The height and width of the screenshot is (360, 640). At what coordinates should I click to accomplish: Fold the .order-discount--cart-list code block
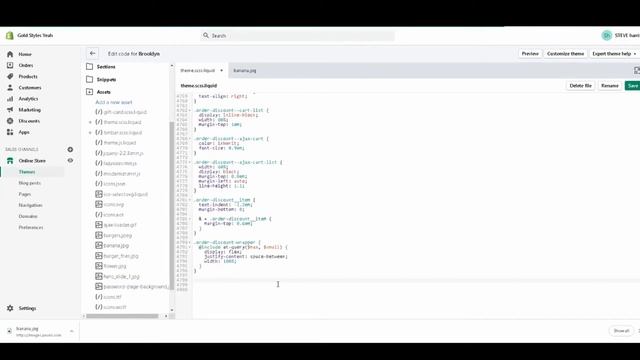click(190, 111)
